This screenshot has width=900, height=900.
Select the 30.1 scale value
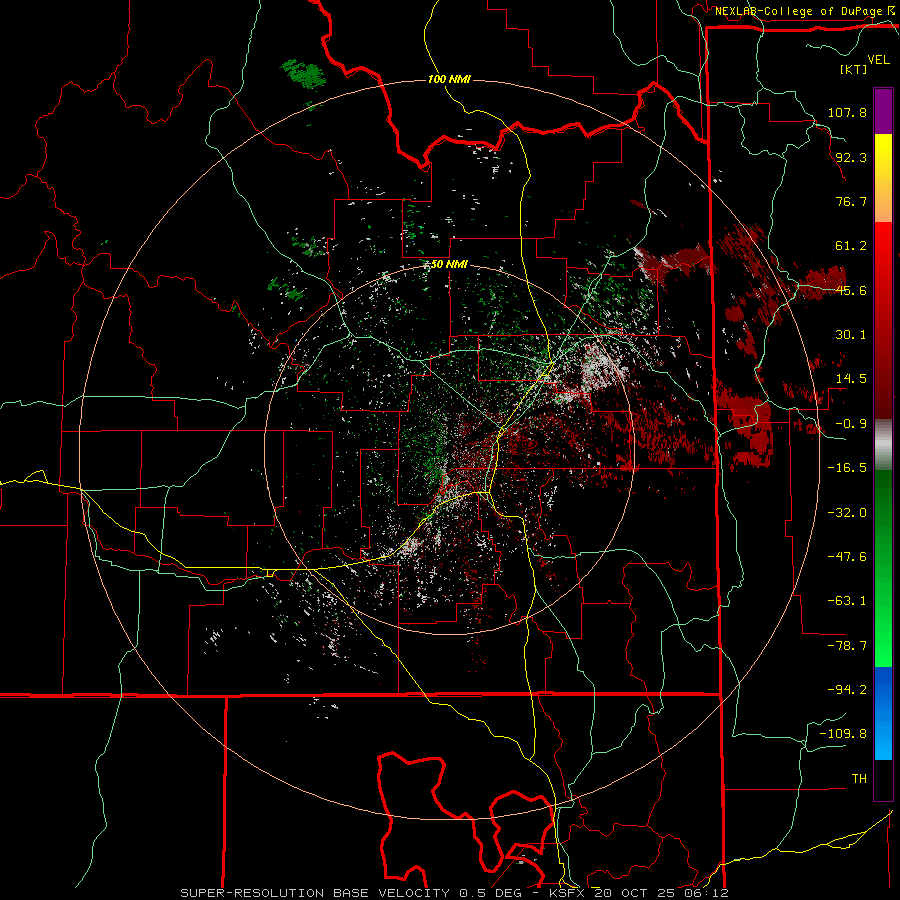click(851, 335)
